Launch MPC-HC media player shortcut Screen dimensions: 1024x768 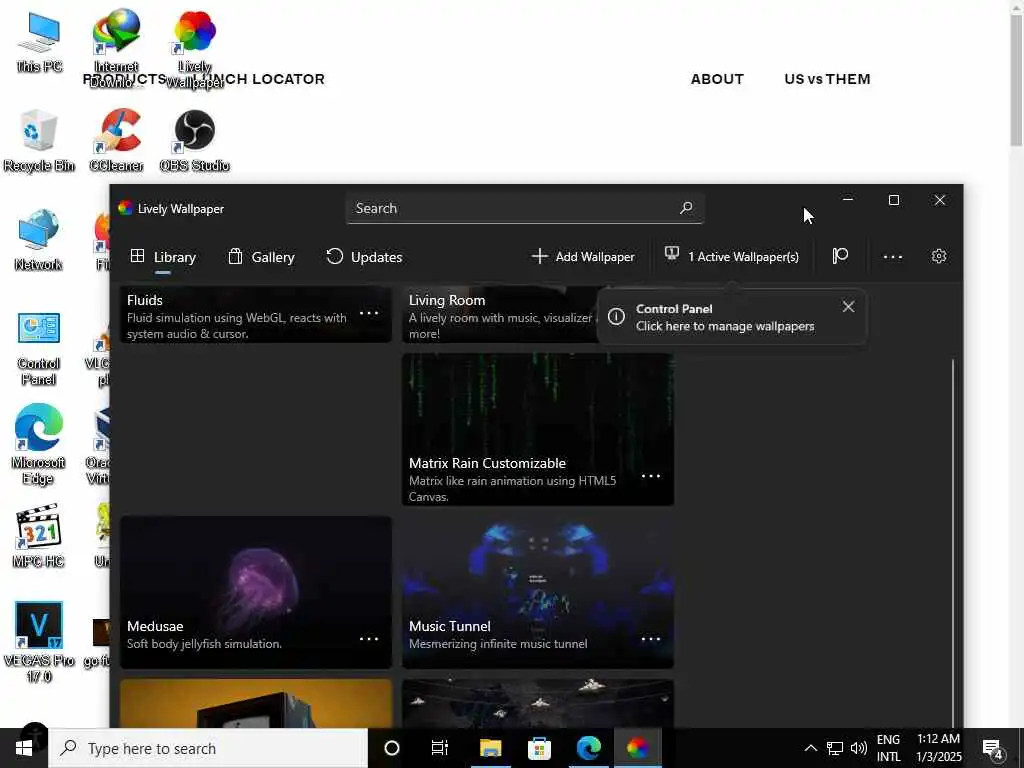click(39, 536)
